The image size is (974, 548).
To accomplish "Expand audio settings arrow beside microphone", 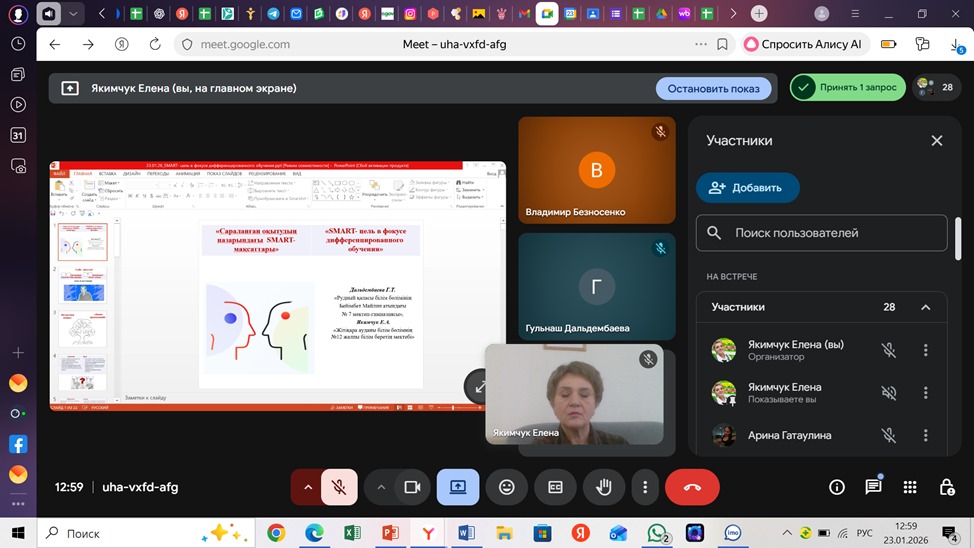I will pyautogui.click(x=308, y=487).
